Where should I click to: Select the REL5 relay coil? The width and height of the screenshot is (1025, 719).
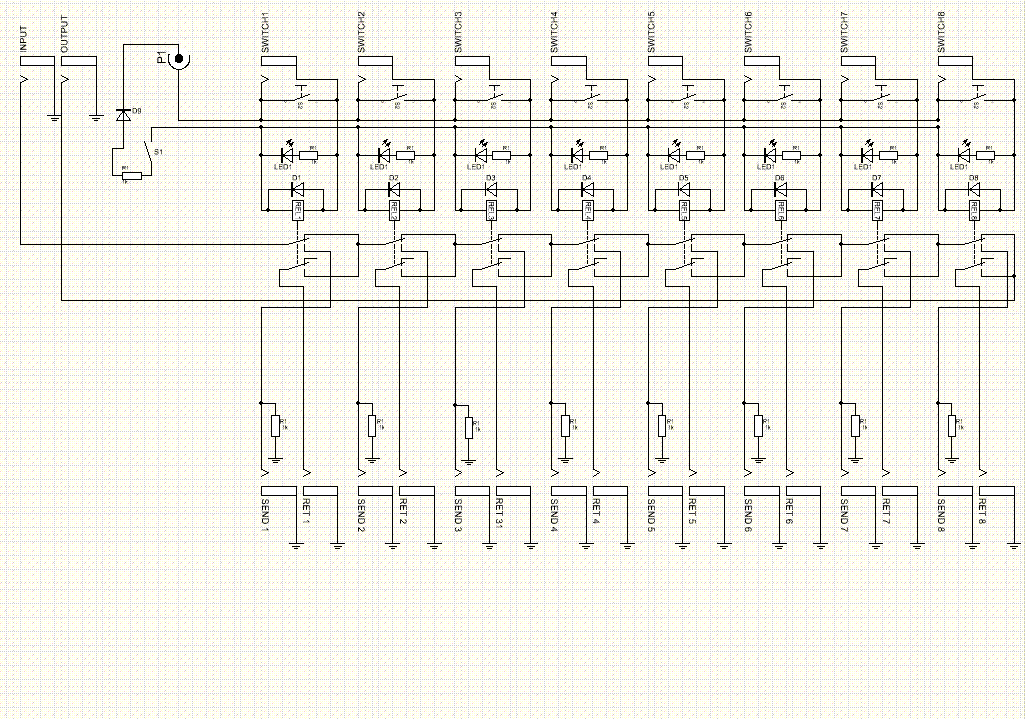(x=684, y=211)
